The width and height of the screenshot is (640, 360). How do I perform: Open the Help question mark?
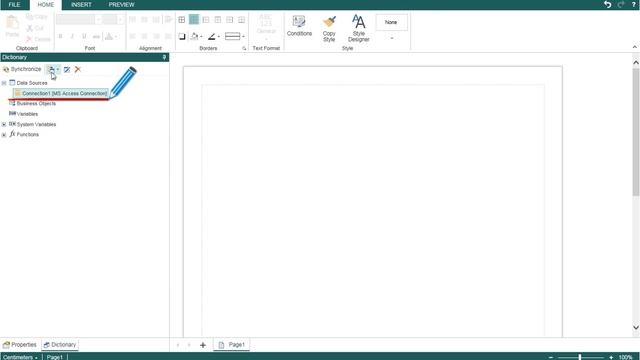[634, 4]
